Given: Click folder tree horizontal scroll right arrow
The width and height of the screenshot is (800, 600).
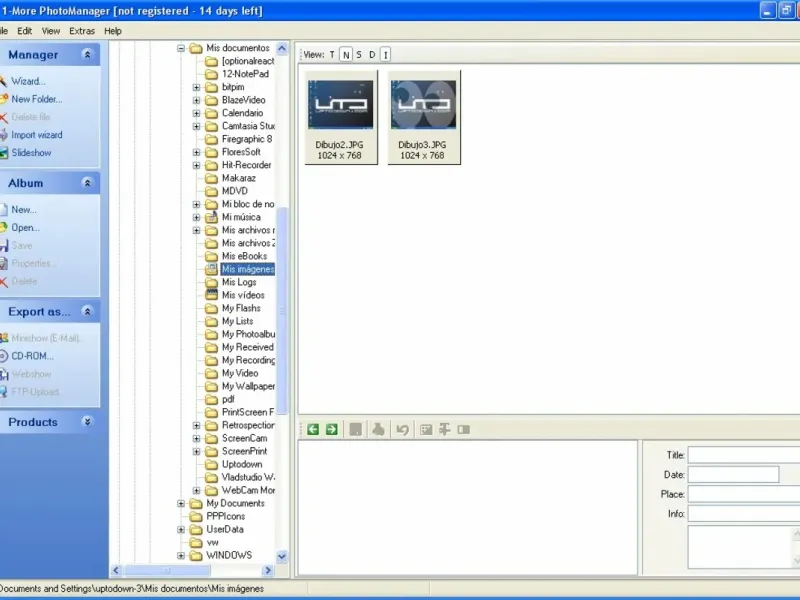Looking at the screenshot, I should pyautogui.click(x=268, y=570).
